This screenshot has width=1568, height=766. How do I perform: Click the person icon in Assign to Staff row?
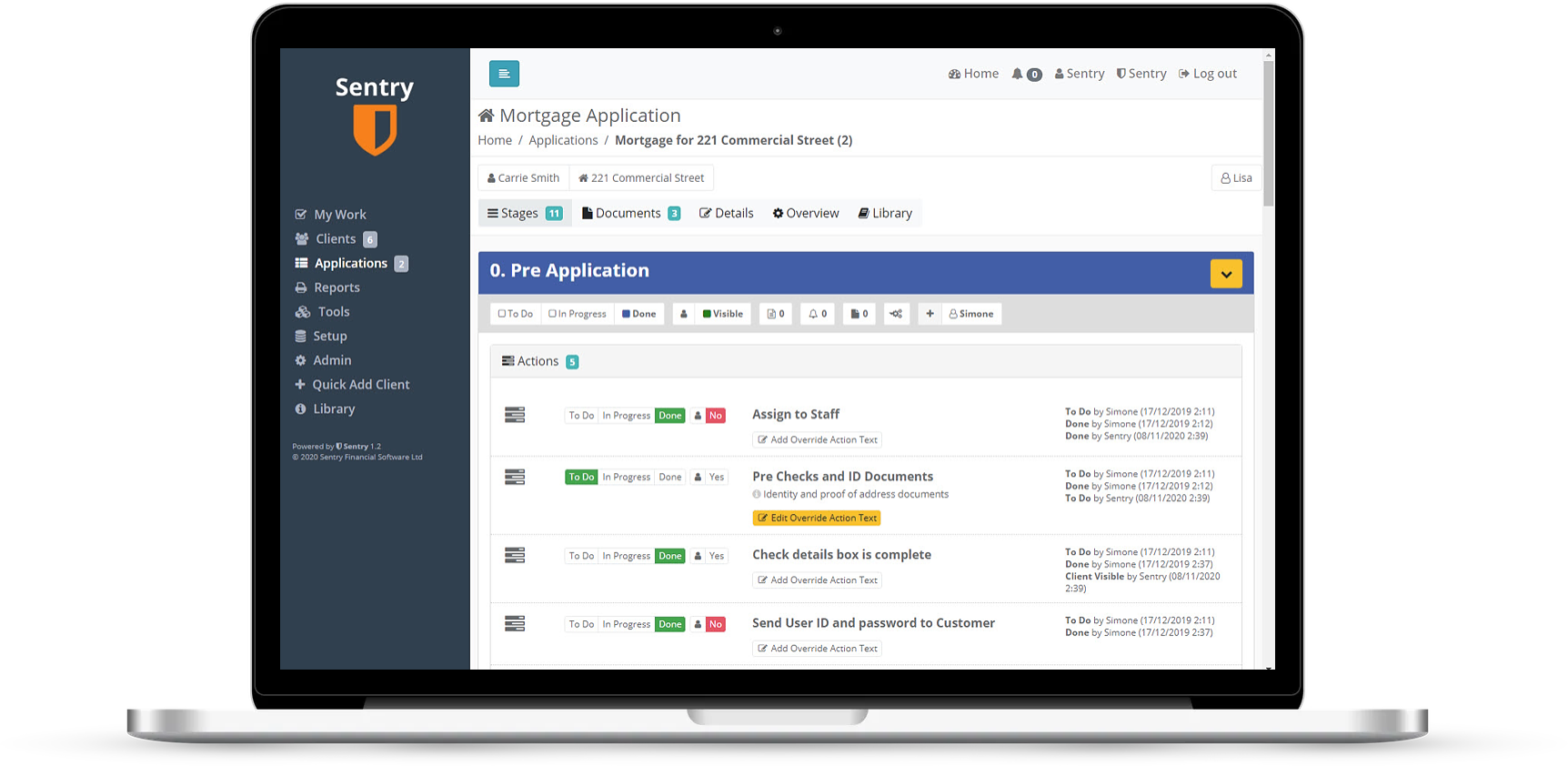click(698, 416)
